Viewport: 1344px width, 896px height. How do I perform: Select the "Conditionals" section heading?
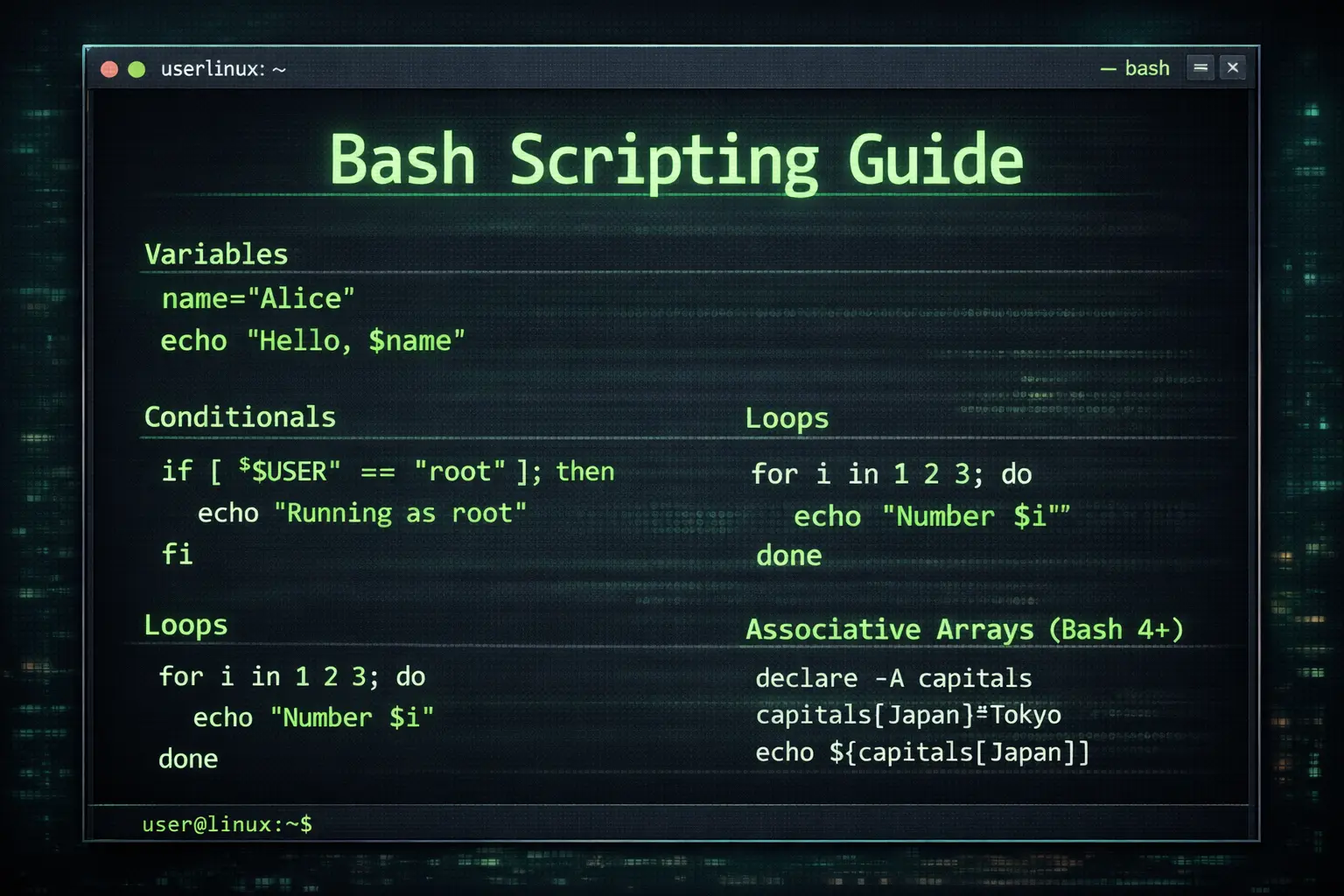[240, 416]
